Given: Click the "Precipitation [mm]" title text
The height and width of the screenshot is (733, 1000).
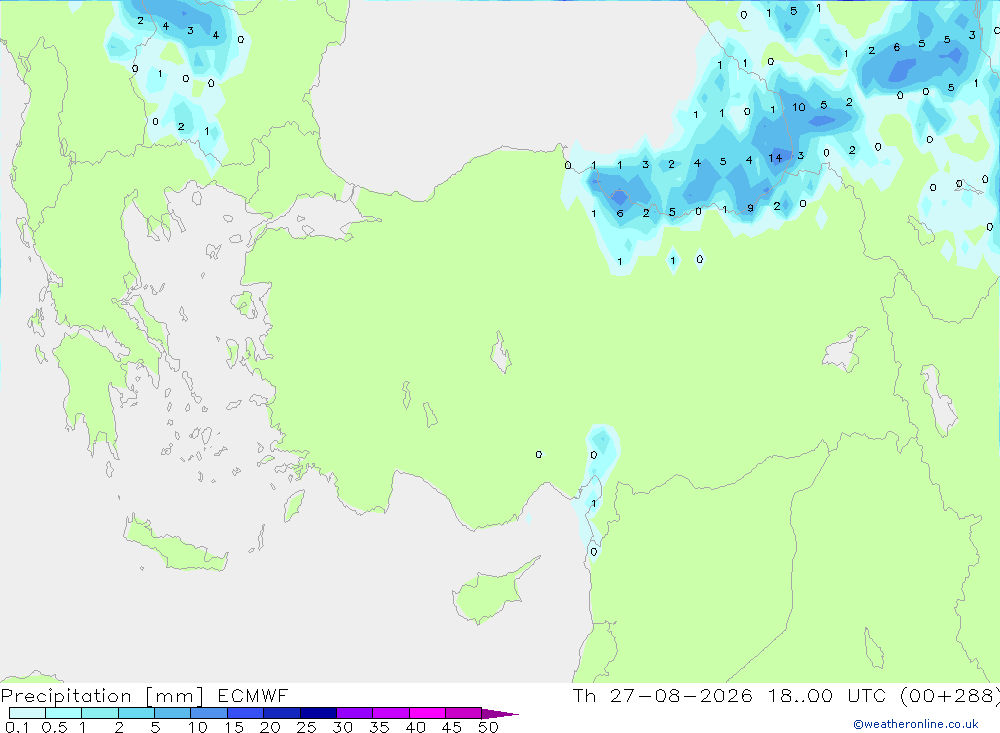Looking at the screenshot, I should click(x=102, y=696).
